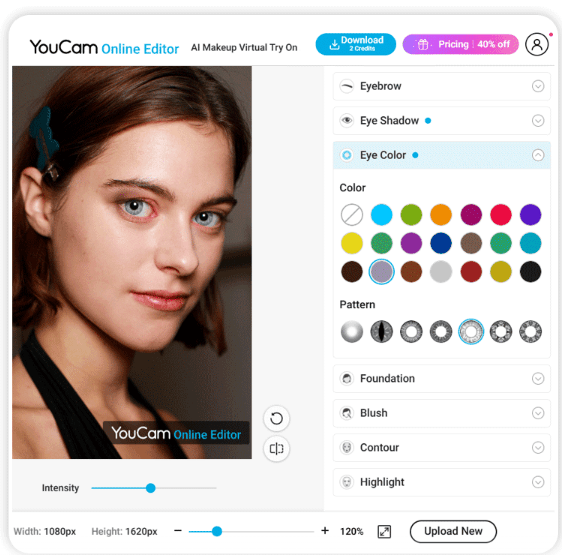
Task: Pick the orange eye color
Action: (441, 215)
